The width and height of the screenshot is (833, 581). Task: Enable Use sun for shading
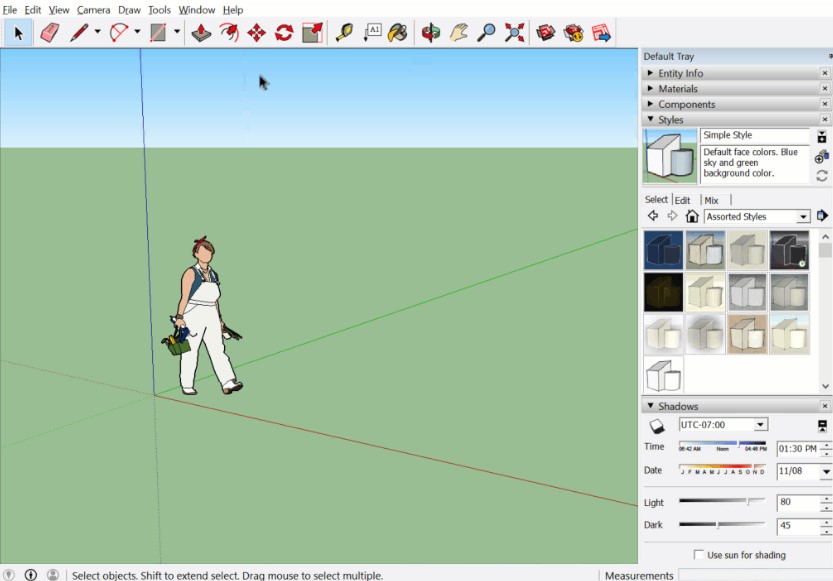697,555
